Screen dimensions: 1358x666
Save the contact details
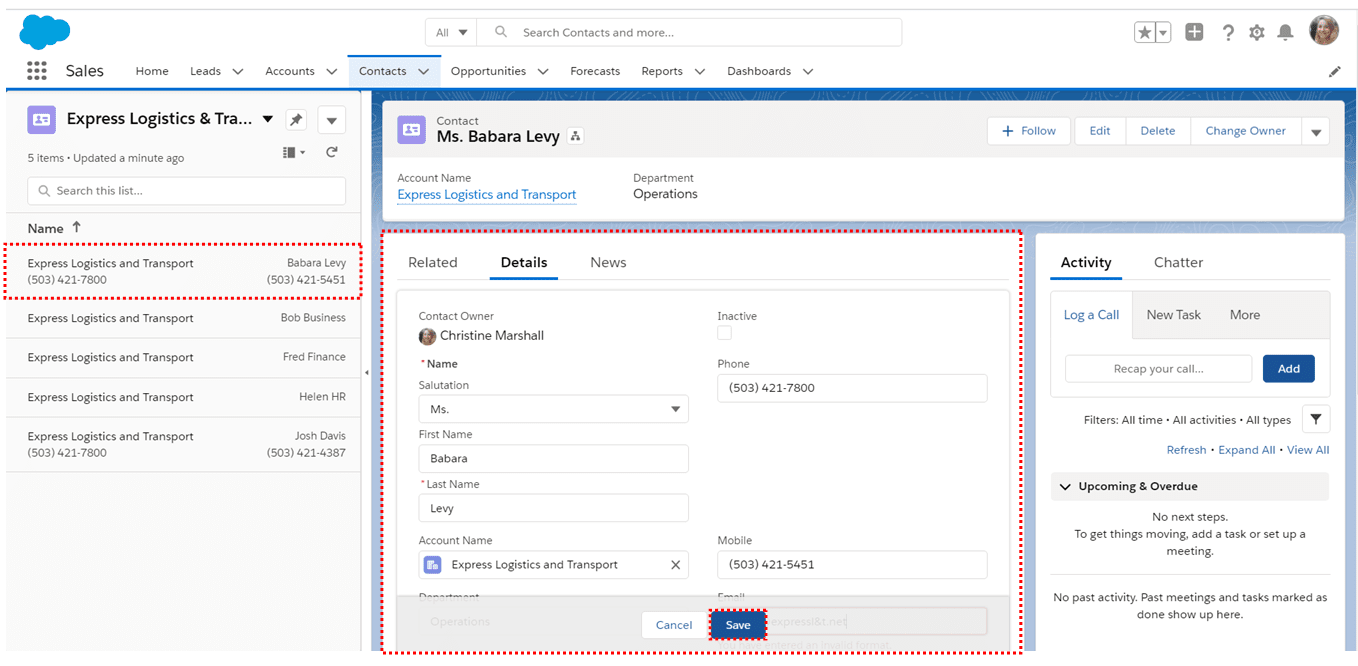click(x=738, y=624)
